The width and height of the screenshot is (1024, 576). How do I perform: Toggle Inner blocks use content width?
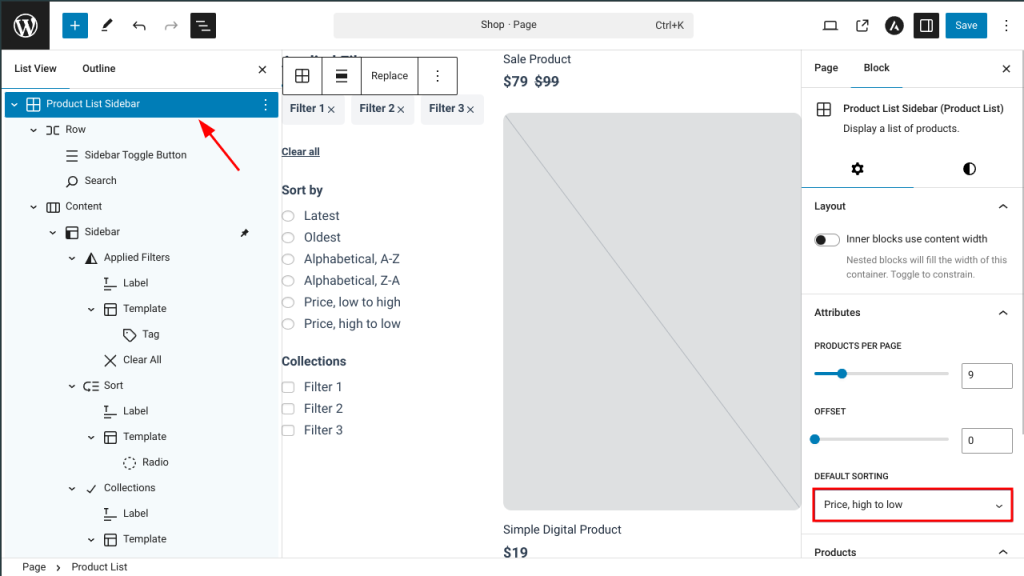pos(827,239)
